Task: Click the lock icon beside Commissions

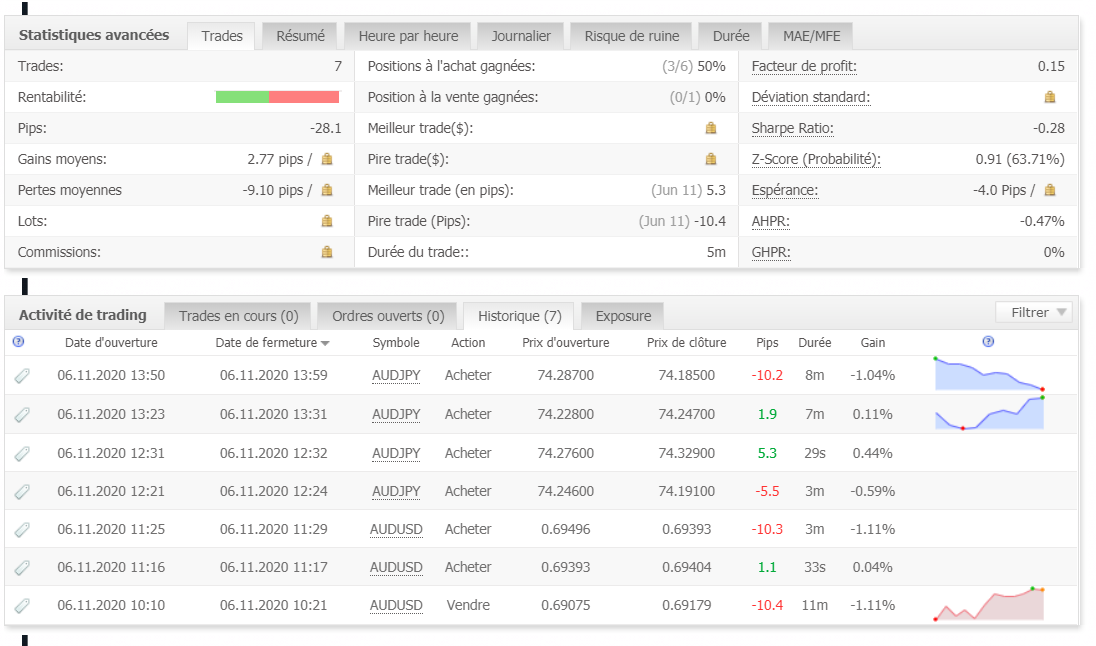Action: [327, 252]
